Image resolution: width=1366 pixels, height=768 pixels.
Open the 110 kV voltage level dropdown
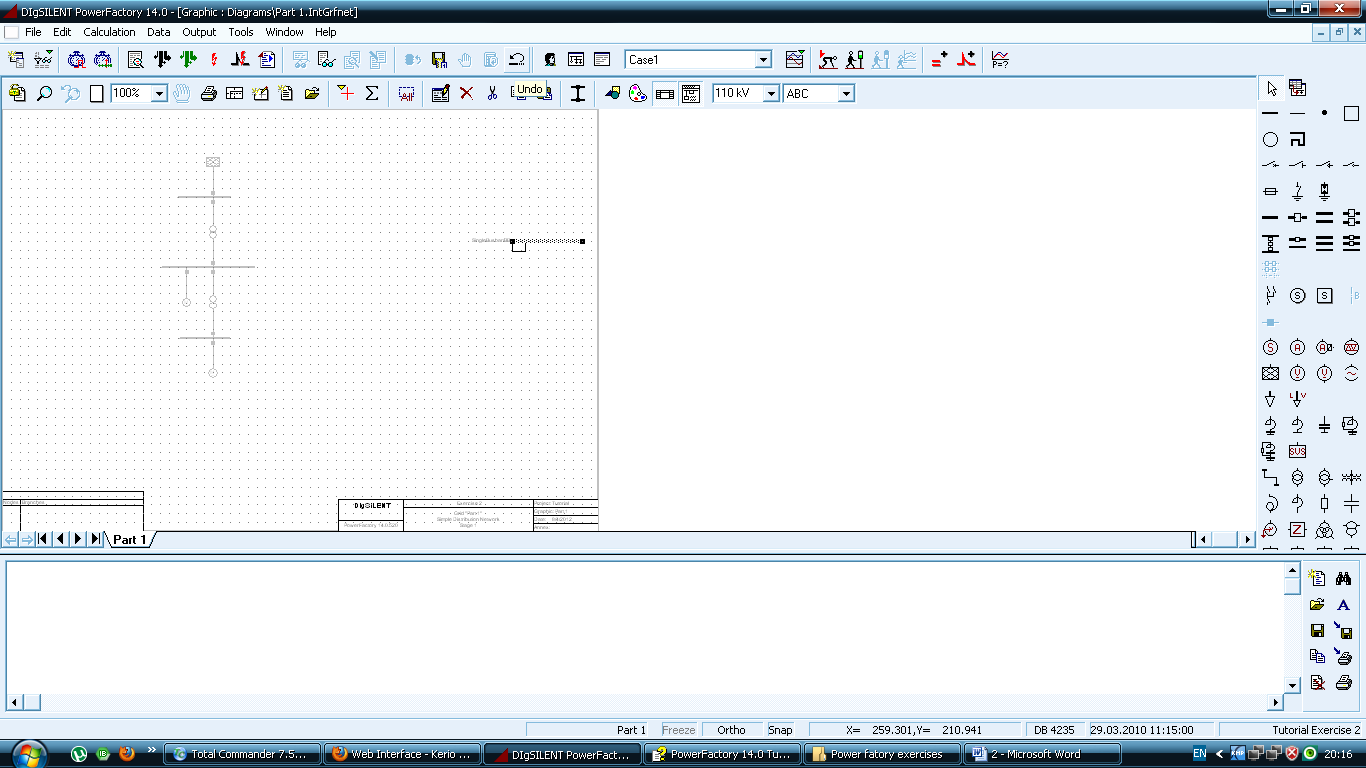tap(771, 93)
